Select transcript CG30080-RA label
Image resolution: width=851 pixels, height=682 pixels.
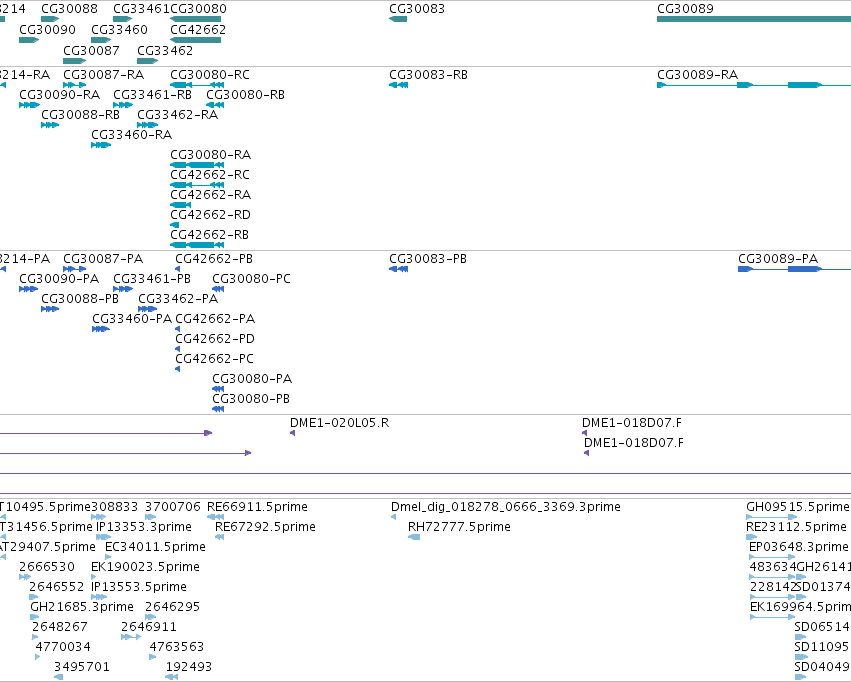211,155
